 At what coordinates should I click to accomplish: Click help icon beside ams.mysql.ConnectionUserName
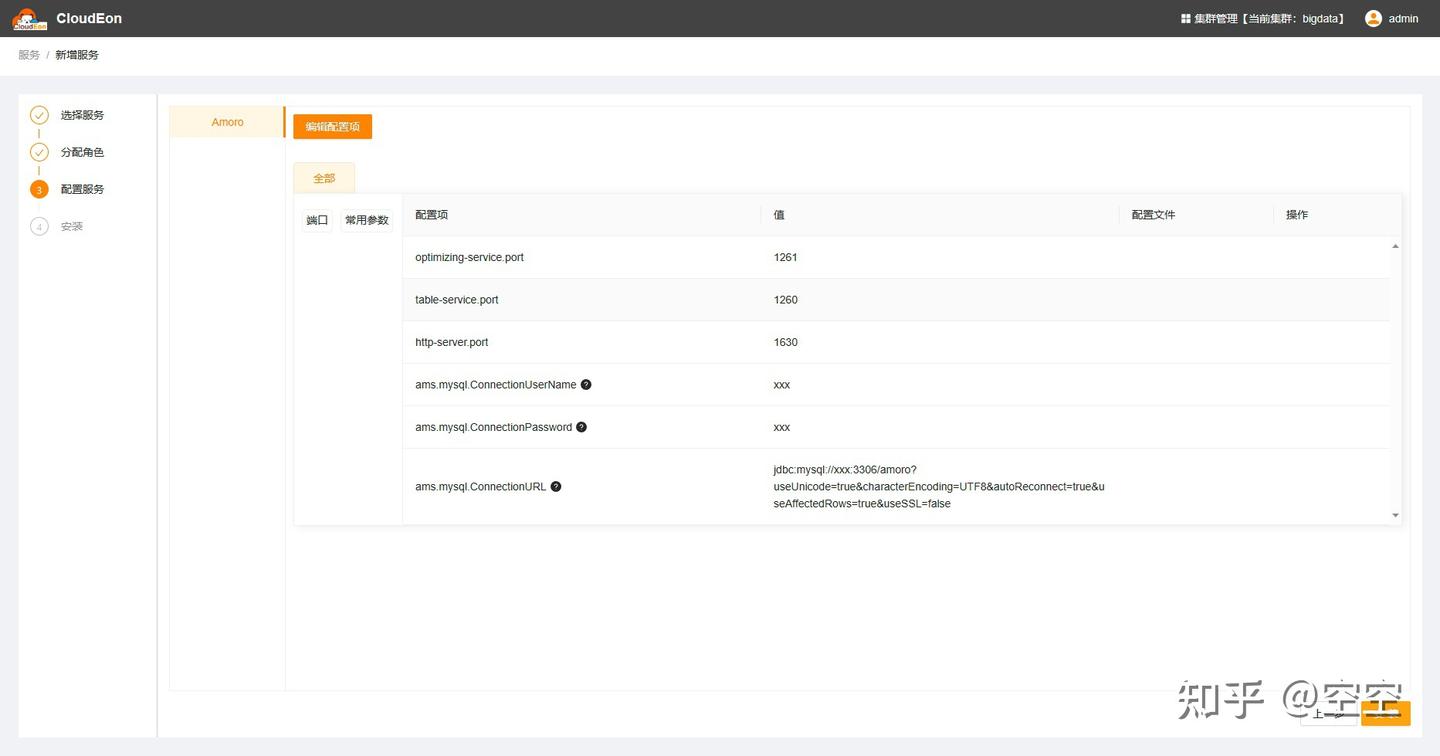click(x=586, y=384)
